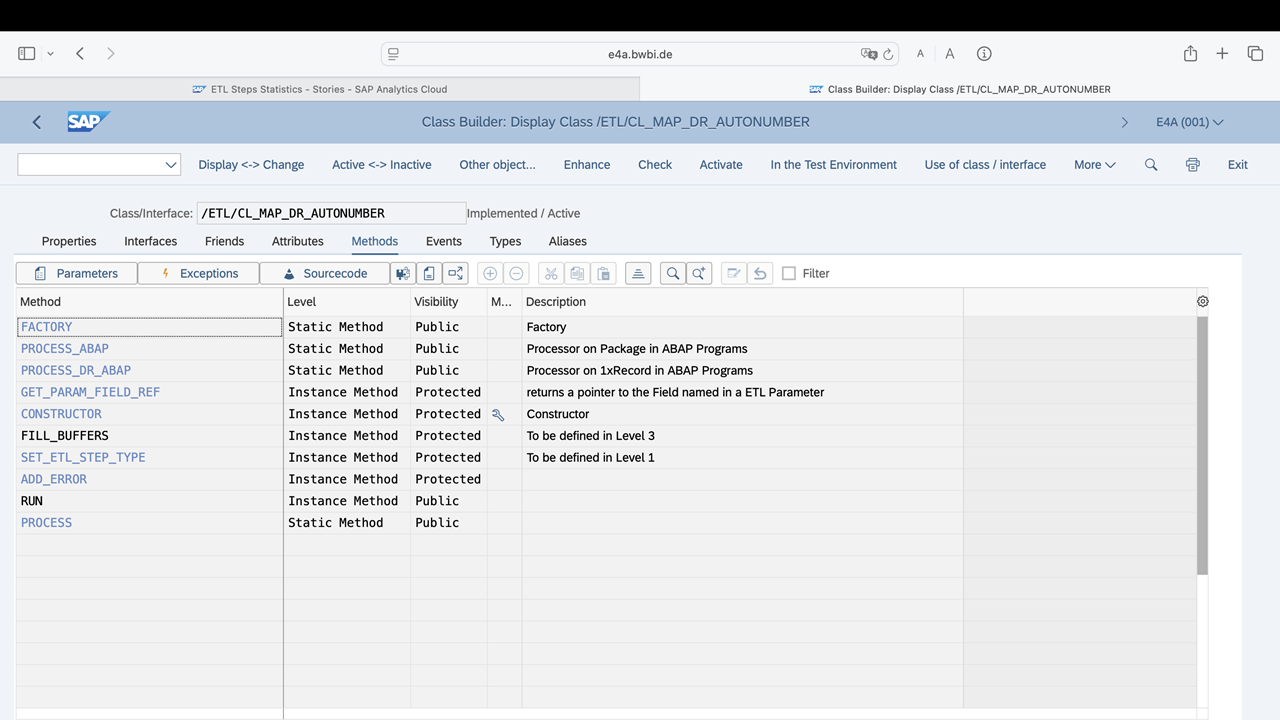Switch to the Attributes tab

click(297, 241)
